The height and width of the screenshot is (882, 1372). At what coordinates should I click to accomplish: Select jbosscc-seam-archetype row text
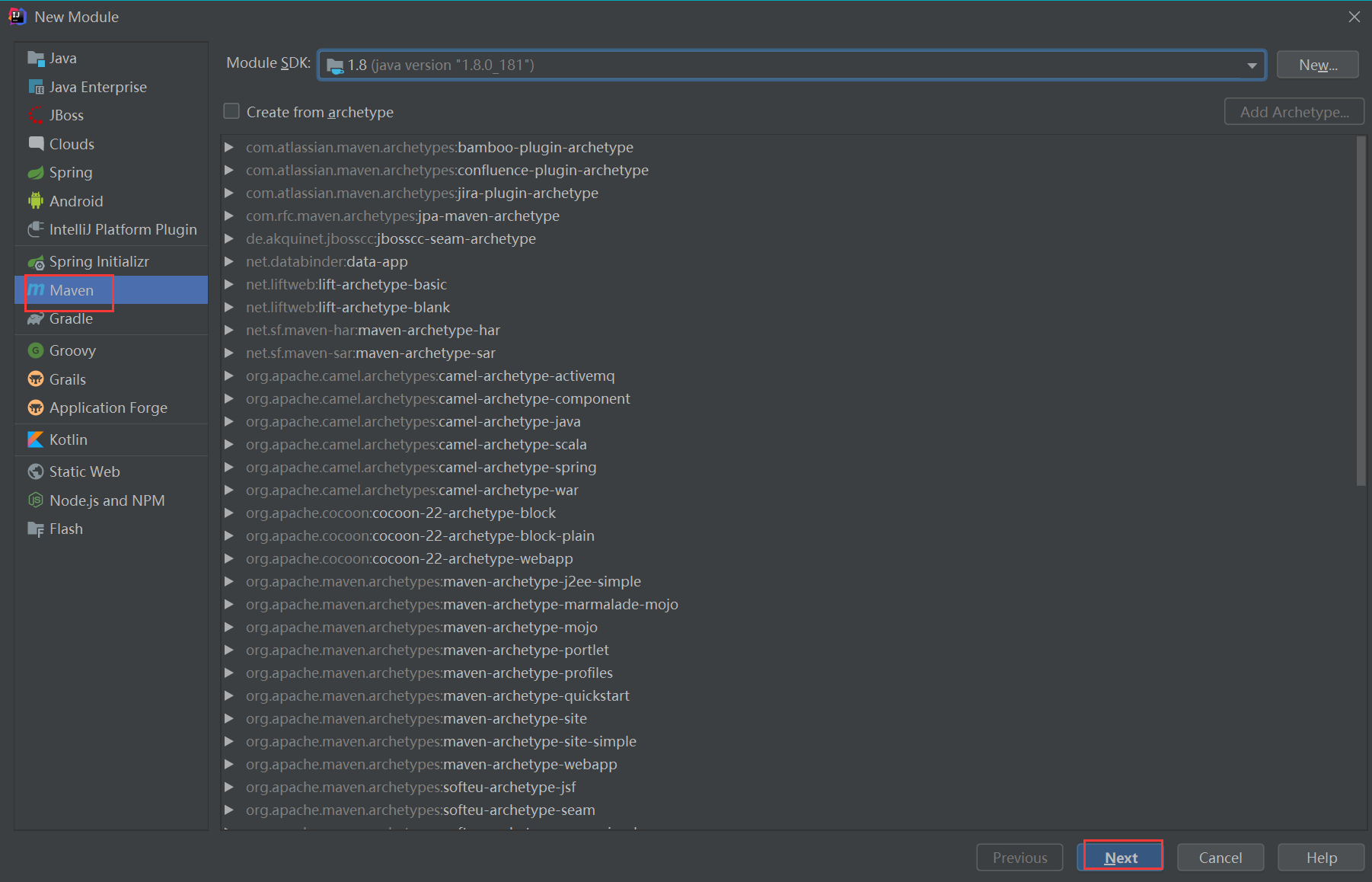pyautogui.click(x=391, y=238)
